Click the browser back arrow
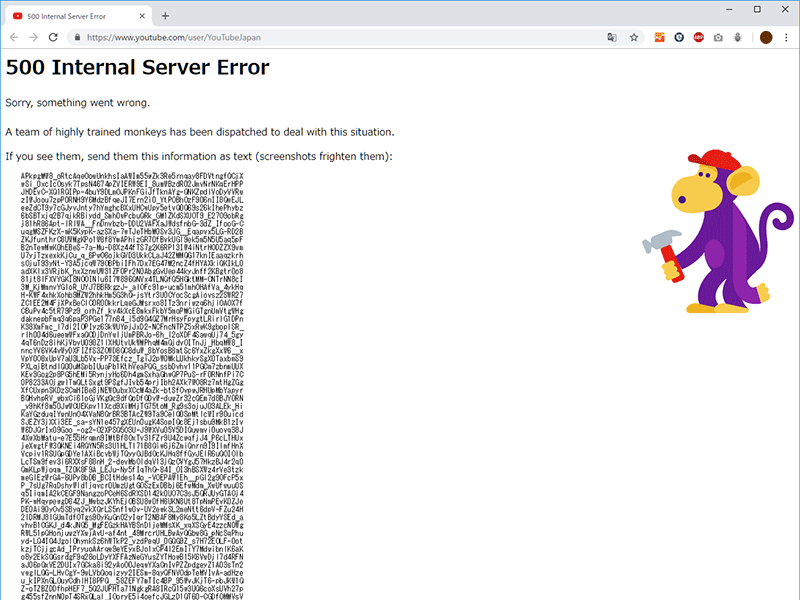Viewport: 800px width, 600px height. [x=14, y=37]
